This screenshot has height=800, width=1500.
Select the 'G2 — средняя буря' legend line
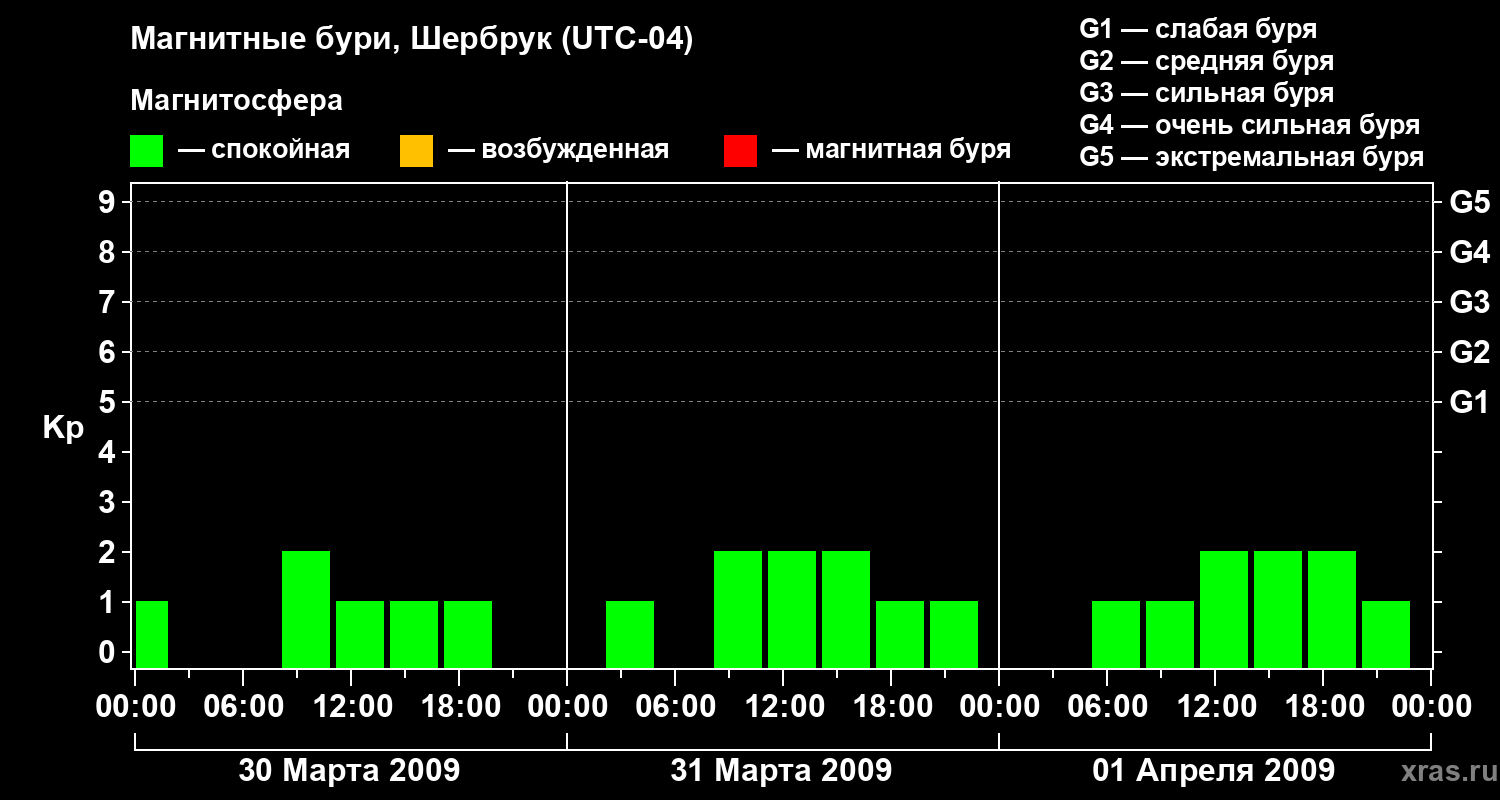tap(1206, 61)
